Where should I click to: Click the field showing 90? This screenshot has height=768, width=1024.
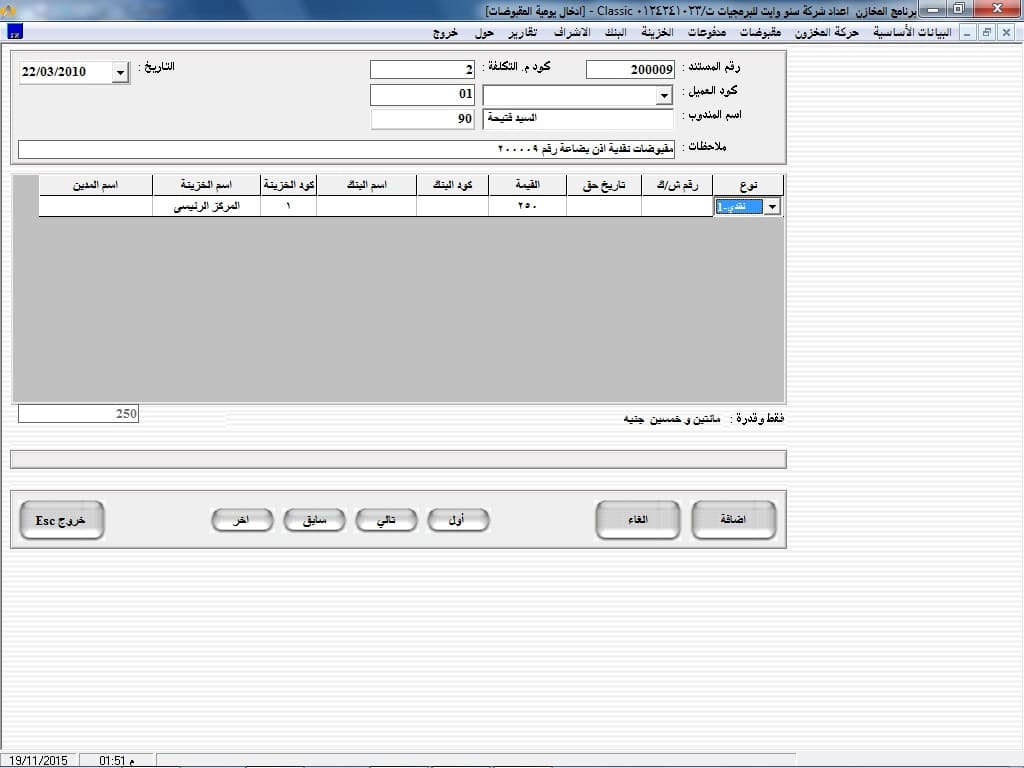pyautogui.click(x=423, y=119)
